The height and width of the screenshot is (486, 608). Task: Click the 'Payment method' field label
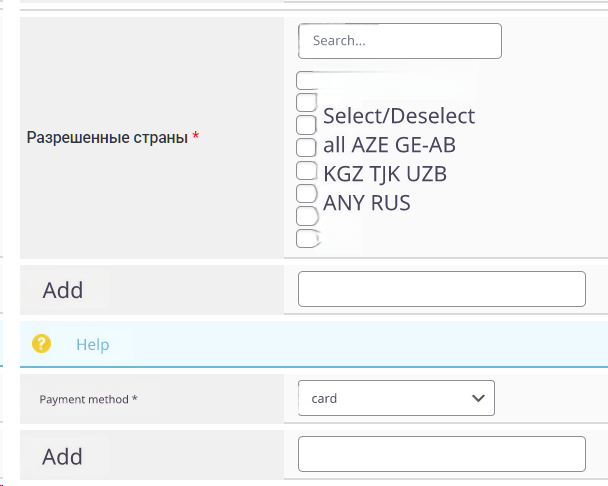click(88, 399)
